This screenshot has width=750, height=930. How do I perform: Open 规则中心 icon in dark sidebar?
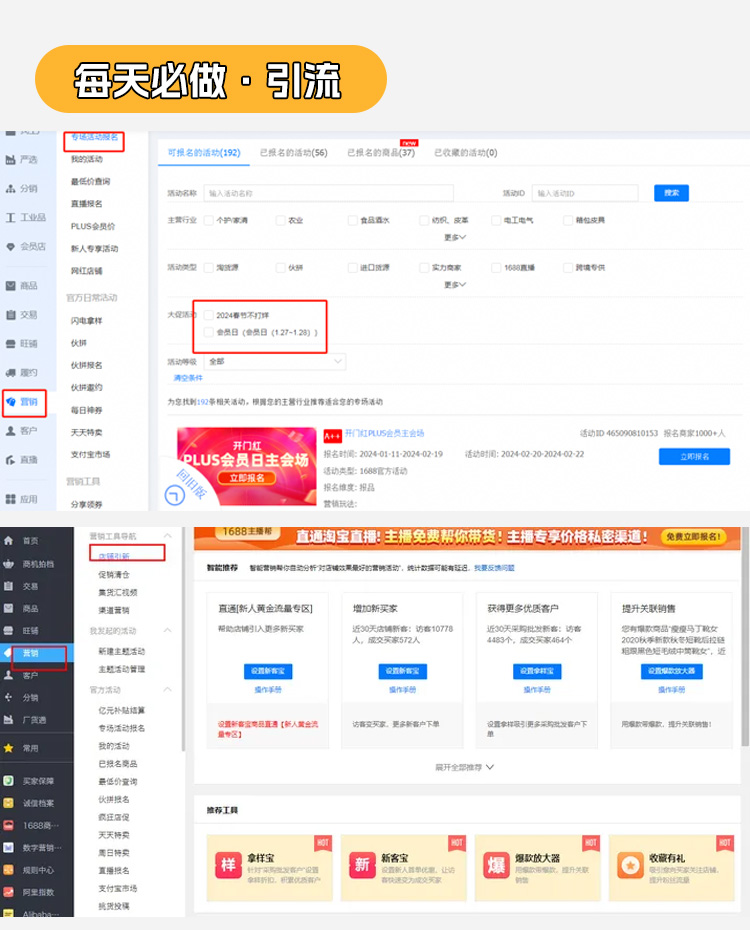tap(8, 870)
